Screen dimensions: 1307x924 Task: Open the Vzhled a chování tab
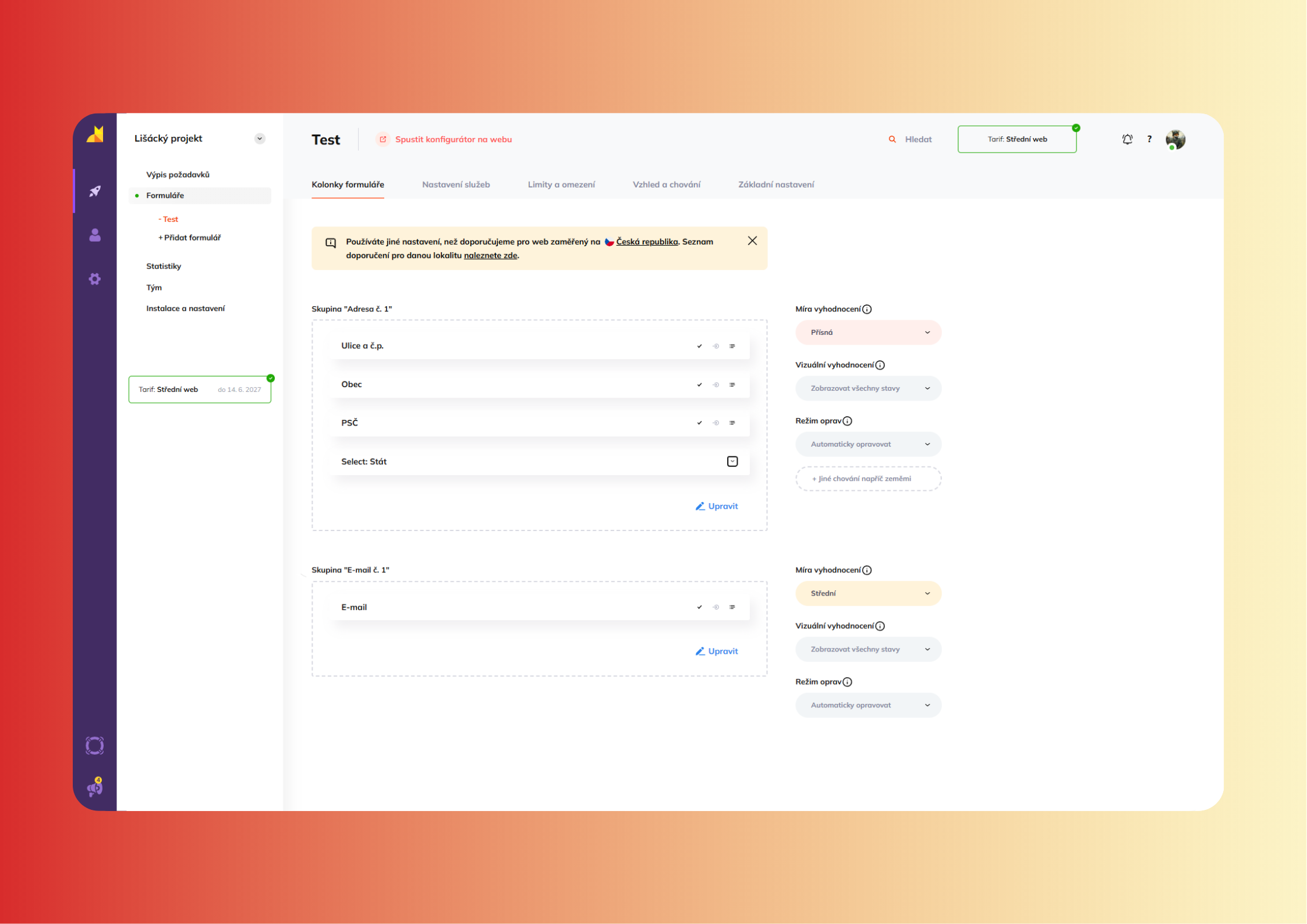click(x=667, y=185)
